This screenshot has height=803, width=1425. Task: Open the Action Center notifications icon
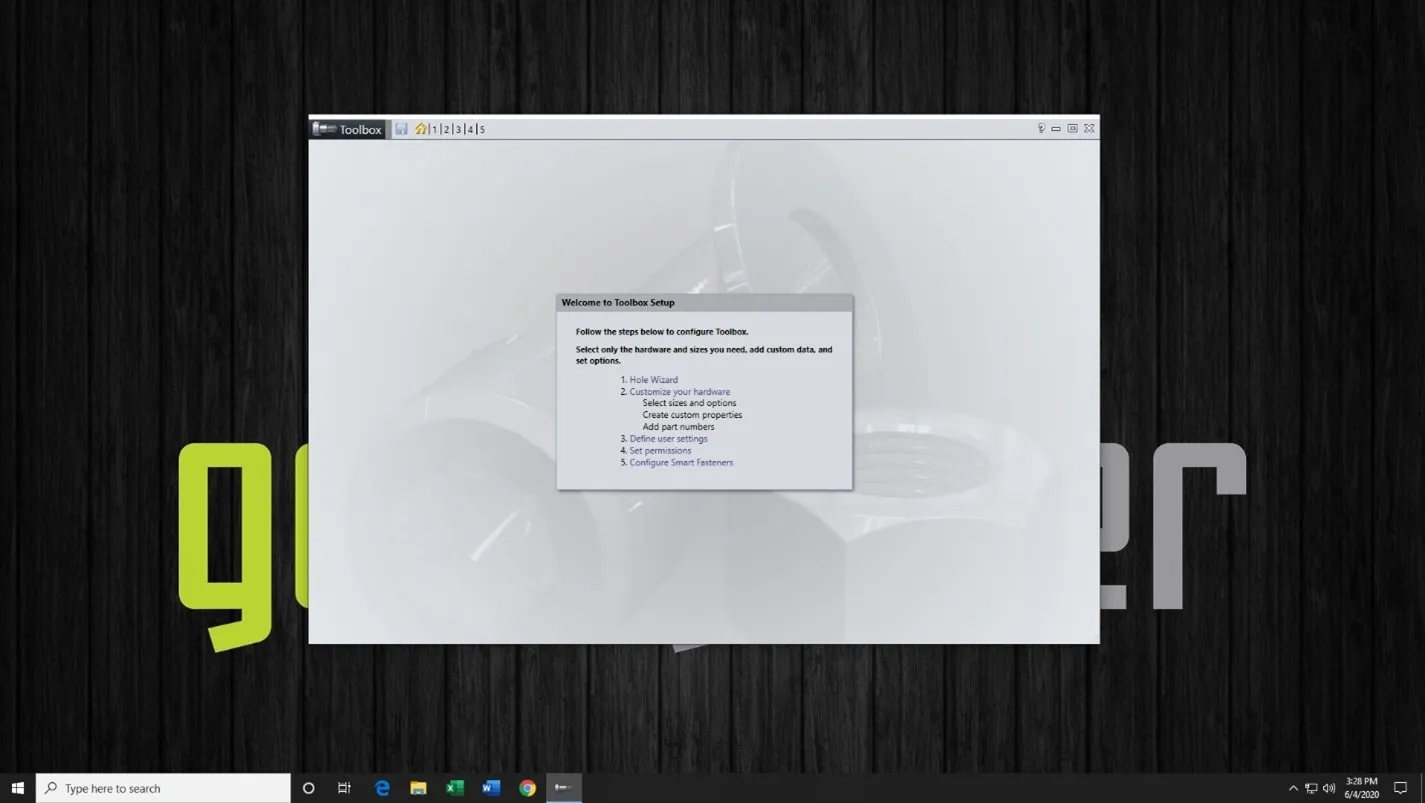click(x=1401, y=788)
